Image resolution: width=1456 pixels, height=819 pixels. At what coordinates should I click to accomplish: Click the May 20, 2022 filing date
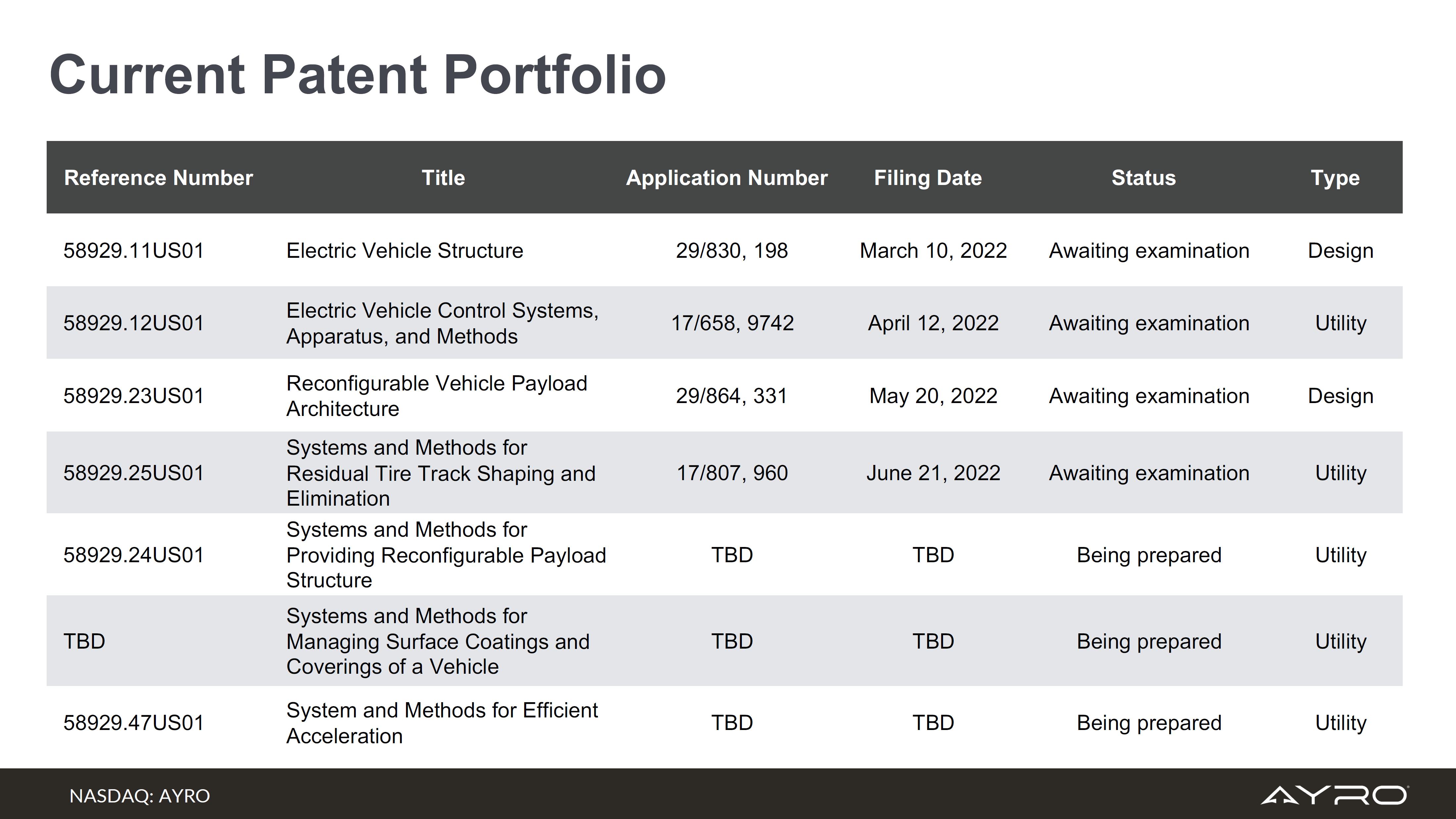[x=933, y=396]
